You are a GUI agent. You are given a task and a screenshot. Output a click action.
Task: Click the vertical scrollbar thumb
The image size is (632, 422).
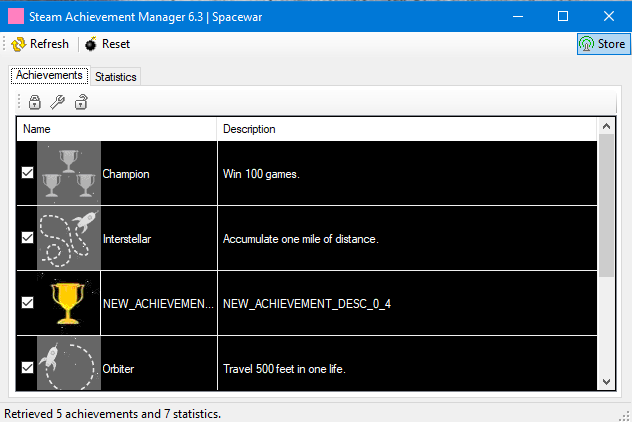pyautogui.click(x=606, y=206)
